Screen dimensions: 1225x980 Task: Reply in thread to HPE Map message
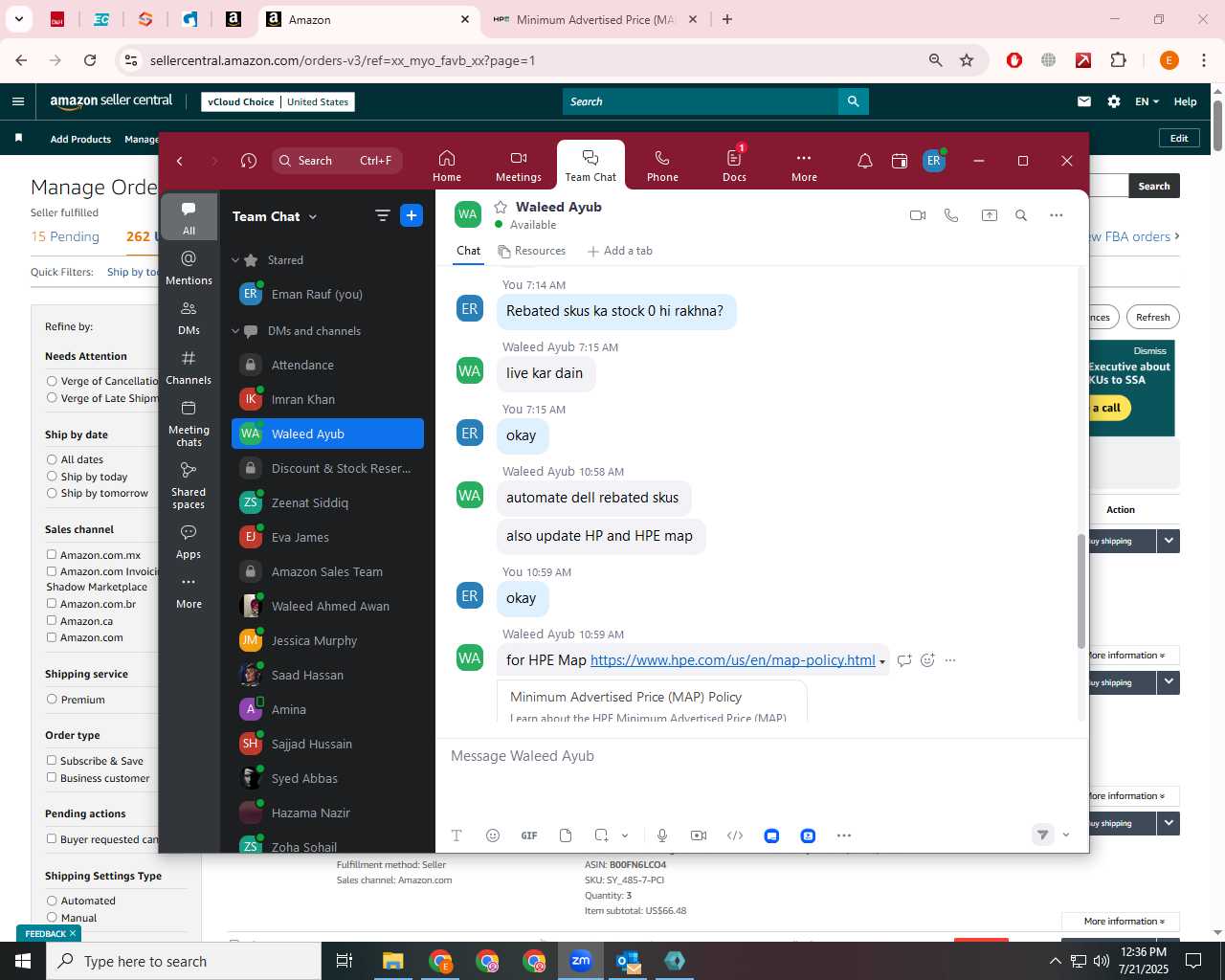pyautogui.click(x=904, y=660)
